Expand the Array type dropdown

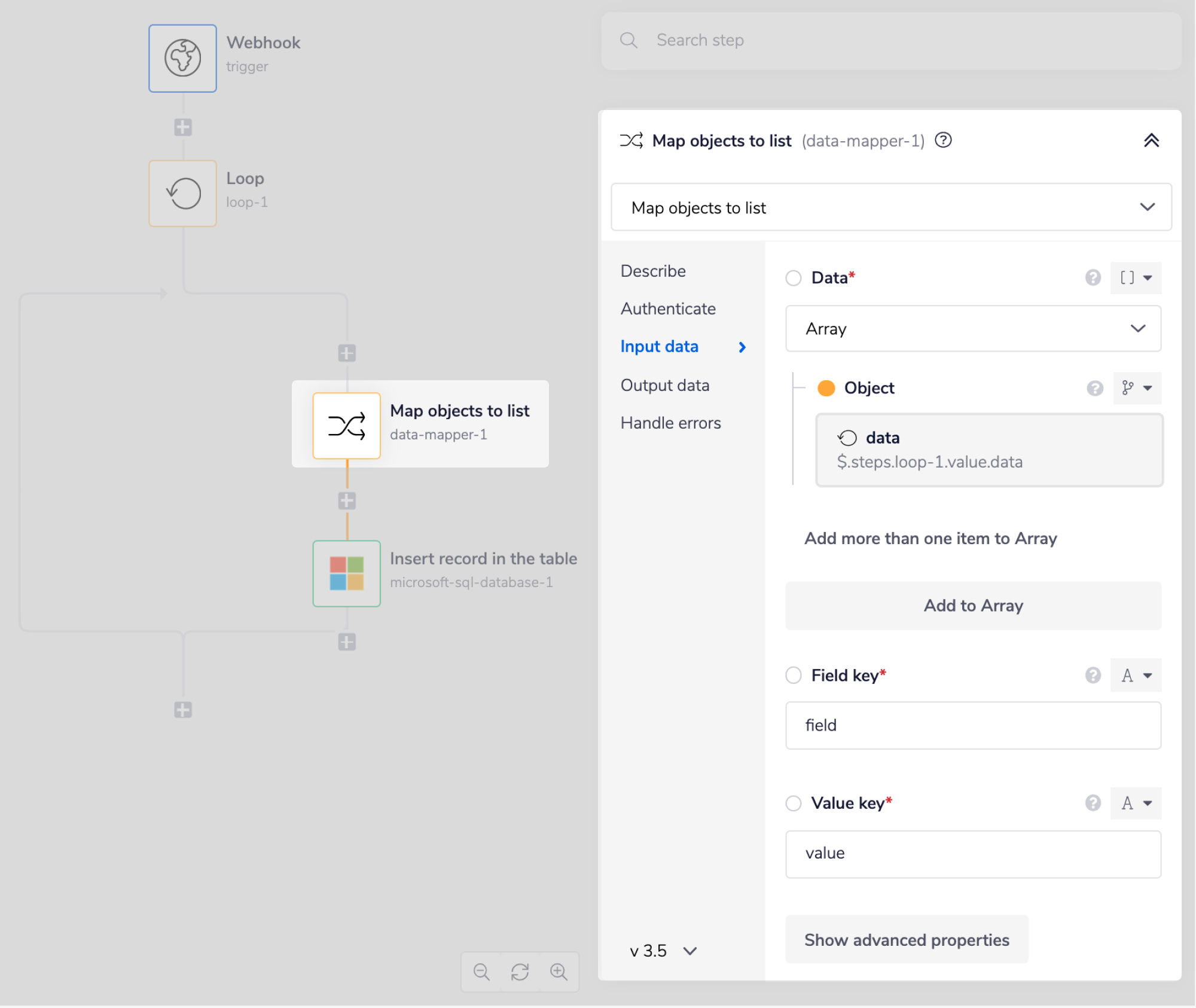[973, 329]
